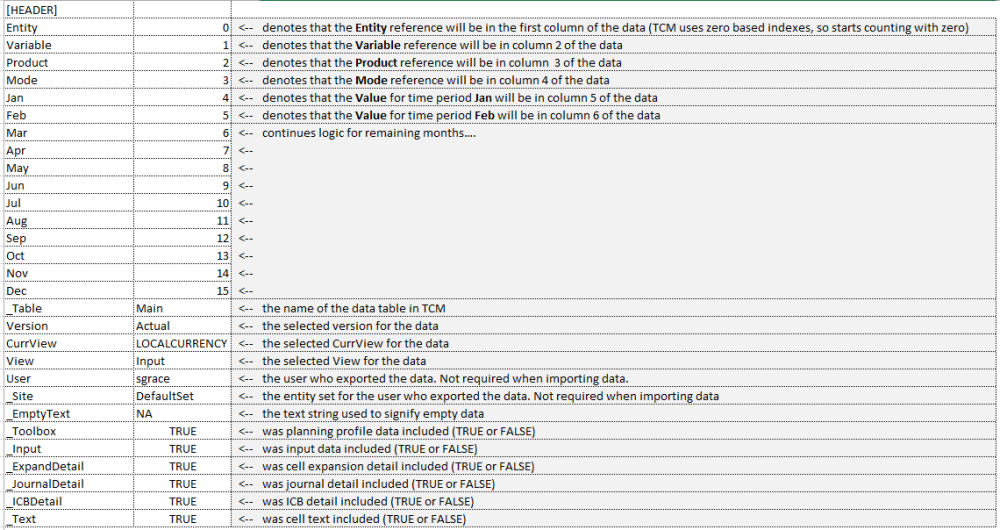Select the Jan row label
1000x530 pixels.
(68, 98)
